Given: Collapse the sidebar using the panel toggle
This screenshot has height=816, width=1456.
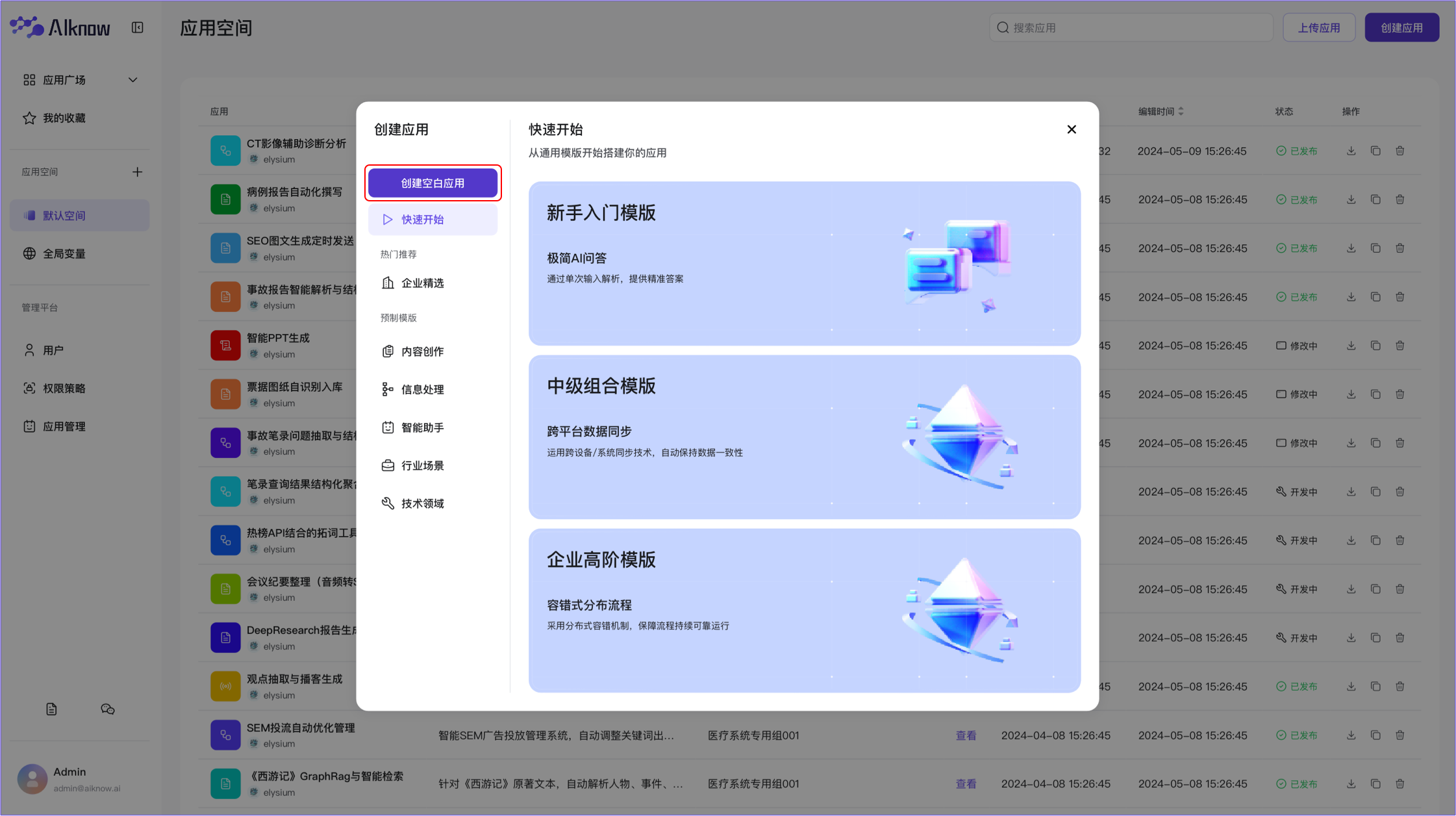Looking at the screenshot, I should coord(137,27).
